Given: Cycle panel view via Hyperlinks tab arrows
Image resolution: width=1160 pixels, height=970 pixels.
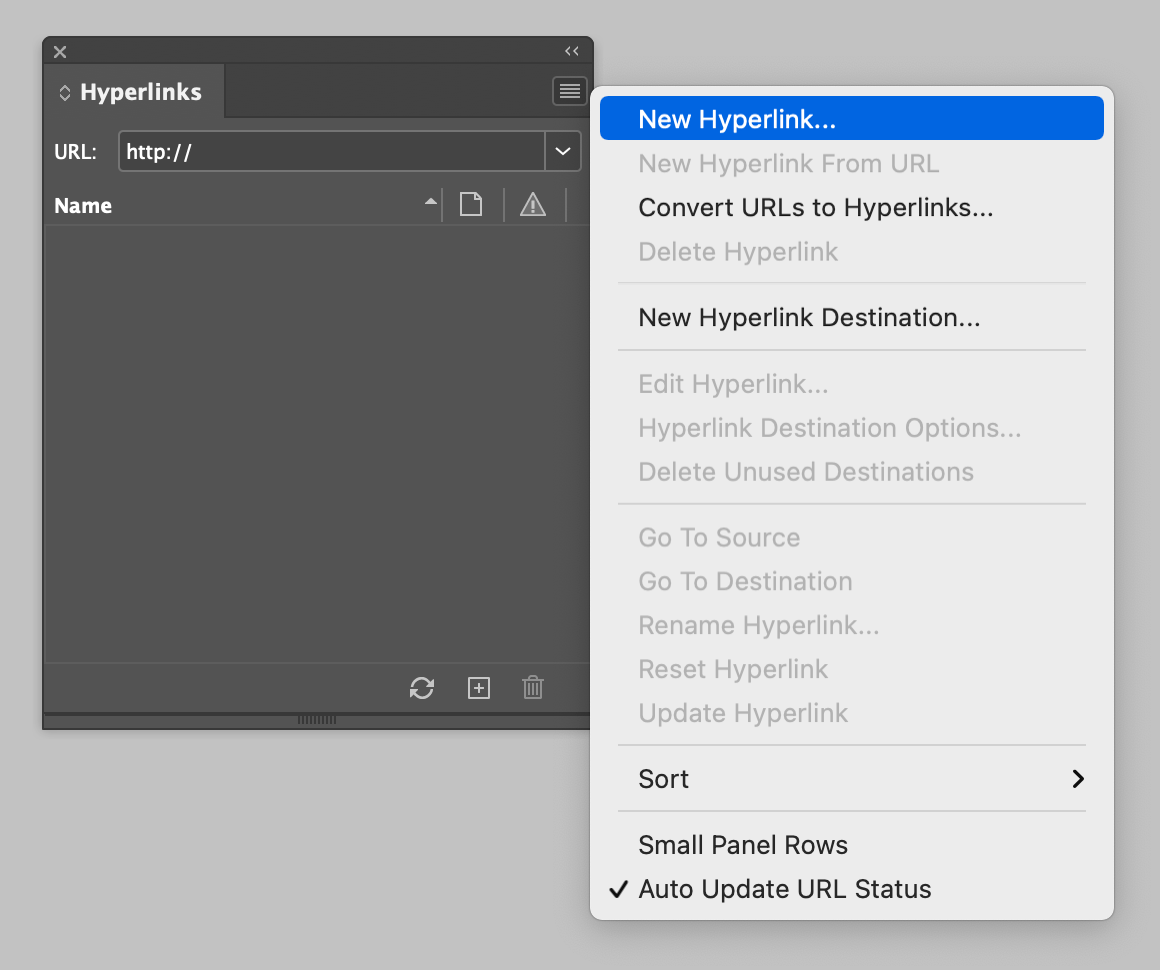Looking at the screenshot, I should tap(64, 92).
